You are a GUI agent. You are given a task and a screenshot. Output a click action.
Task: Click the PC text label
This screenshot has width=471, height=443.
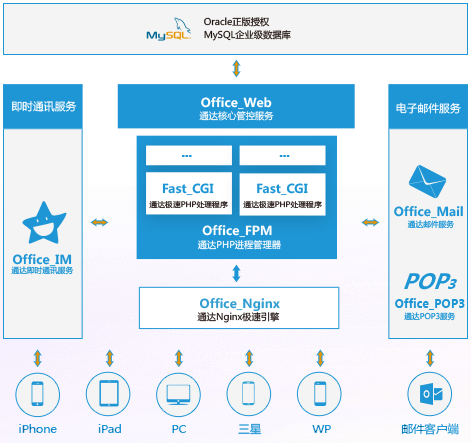click(x=179, y=429)
